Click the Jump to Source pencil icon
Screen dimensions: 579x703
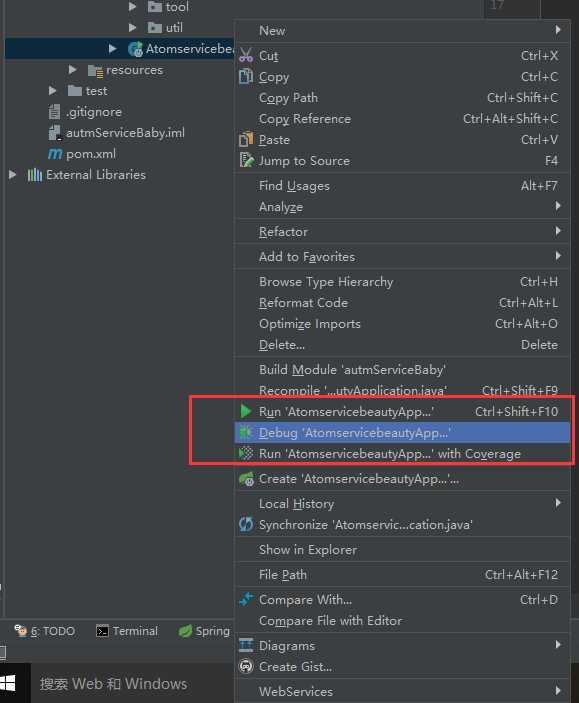(246, 160)
